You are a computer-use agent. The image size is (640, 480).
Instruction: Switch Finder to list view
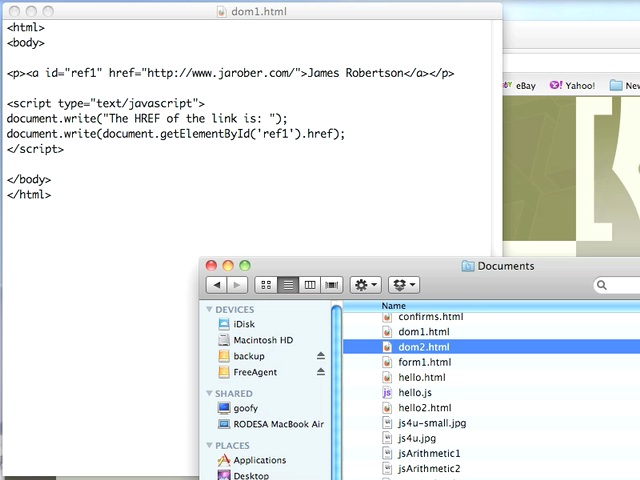click(x=288, y=285)
